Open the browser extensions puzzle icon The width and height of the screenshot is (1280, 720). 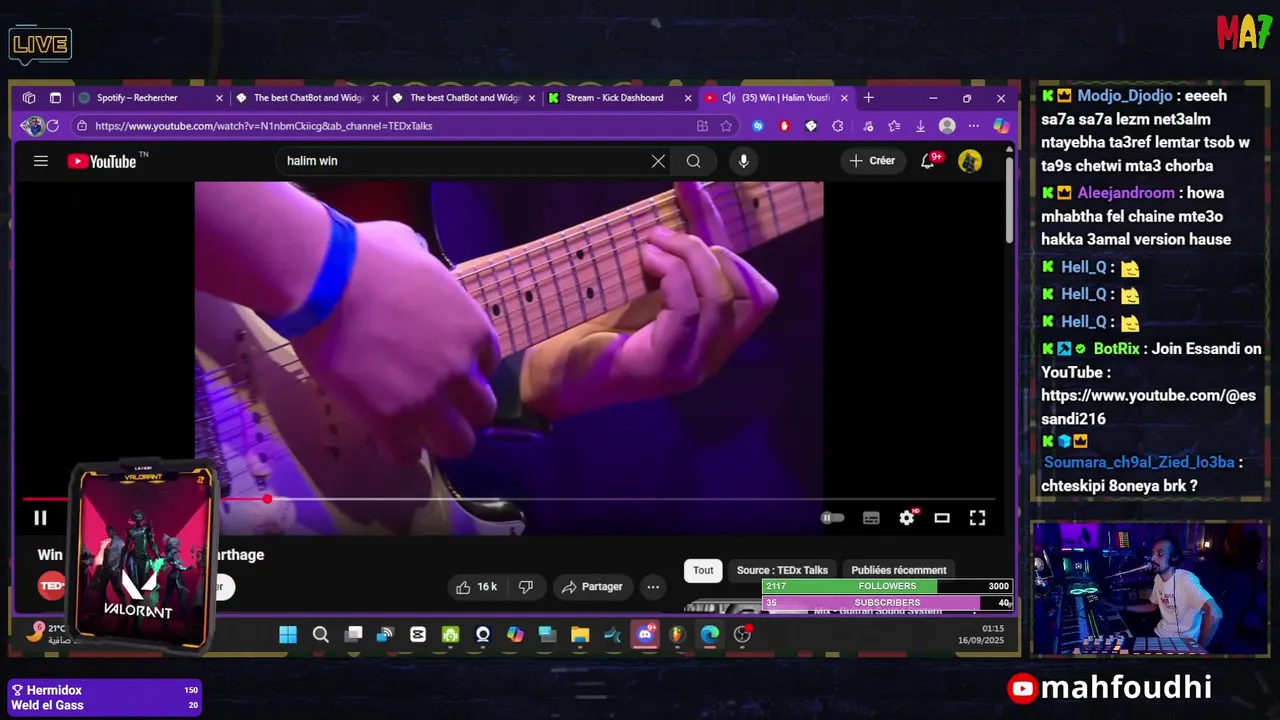(838, 126)
